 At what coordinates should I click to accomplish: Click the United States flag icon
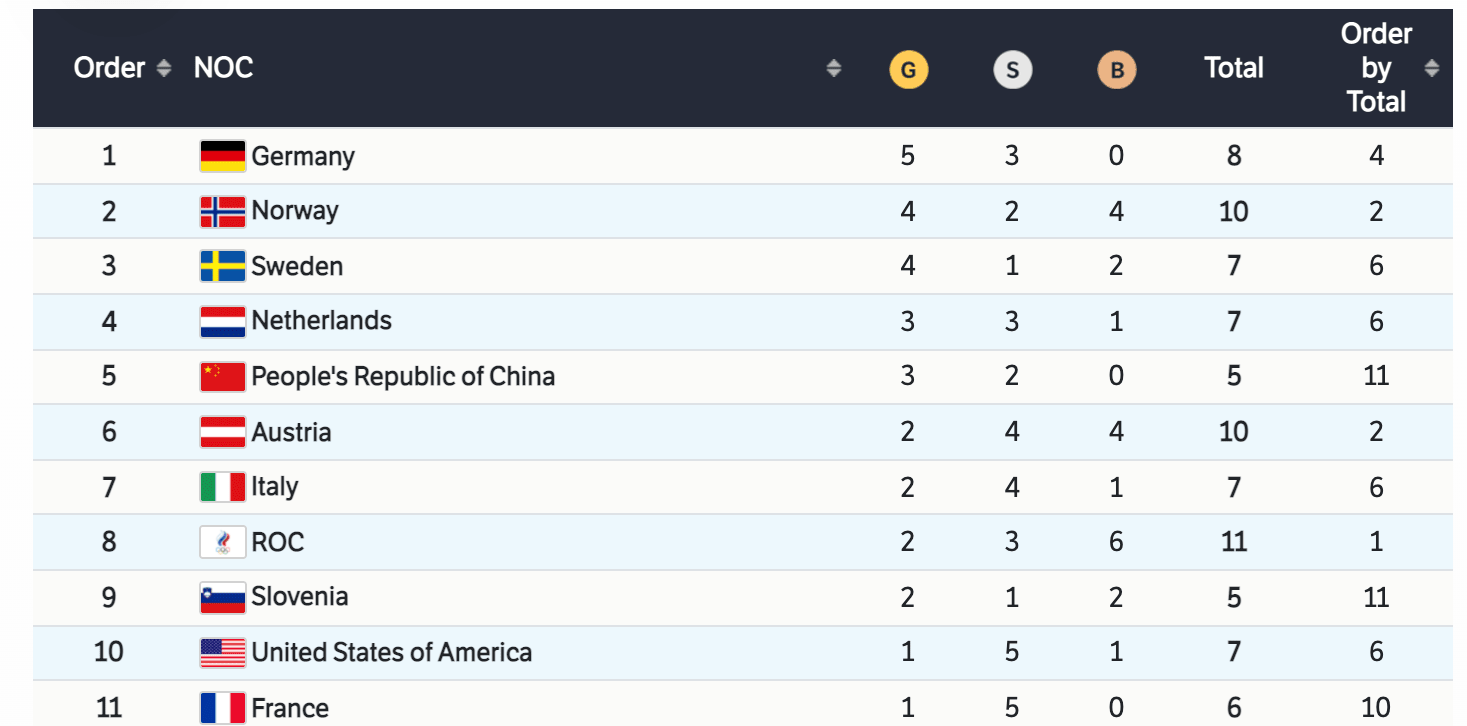click(222, 653)
